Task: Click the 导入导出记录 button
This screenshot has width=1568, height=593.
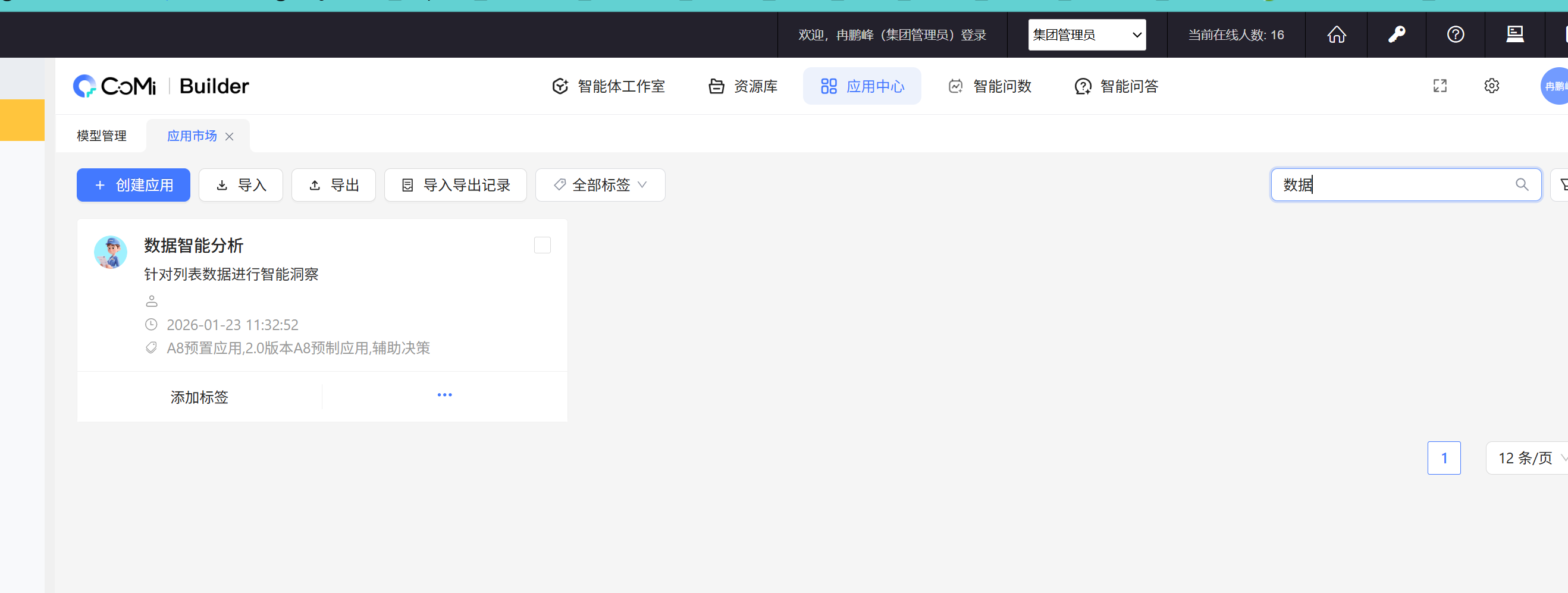Action: pyautogui.click(x=455, y=185)
